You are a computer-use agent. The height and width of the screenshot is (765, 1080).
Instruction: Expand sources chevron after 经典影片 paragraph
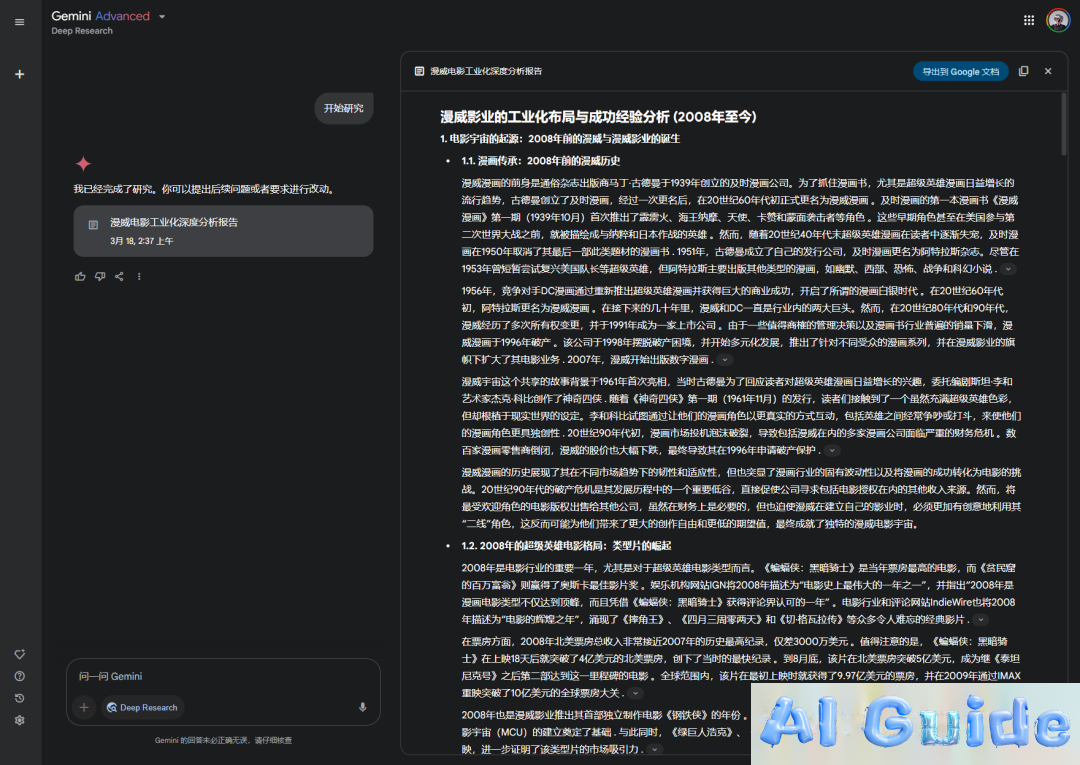click(981, 620)
